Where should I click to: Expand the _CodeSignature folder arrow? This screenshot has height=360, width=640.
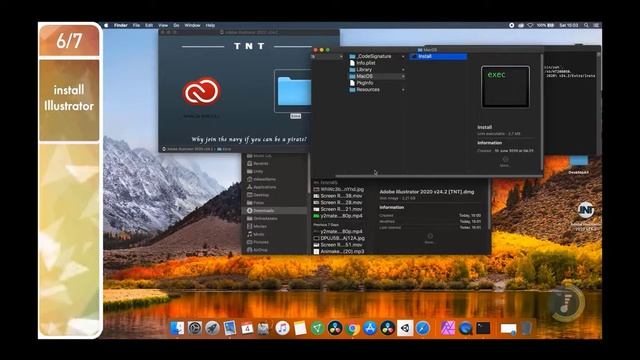pyautogui.click(x=403, y=56)
